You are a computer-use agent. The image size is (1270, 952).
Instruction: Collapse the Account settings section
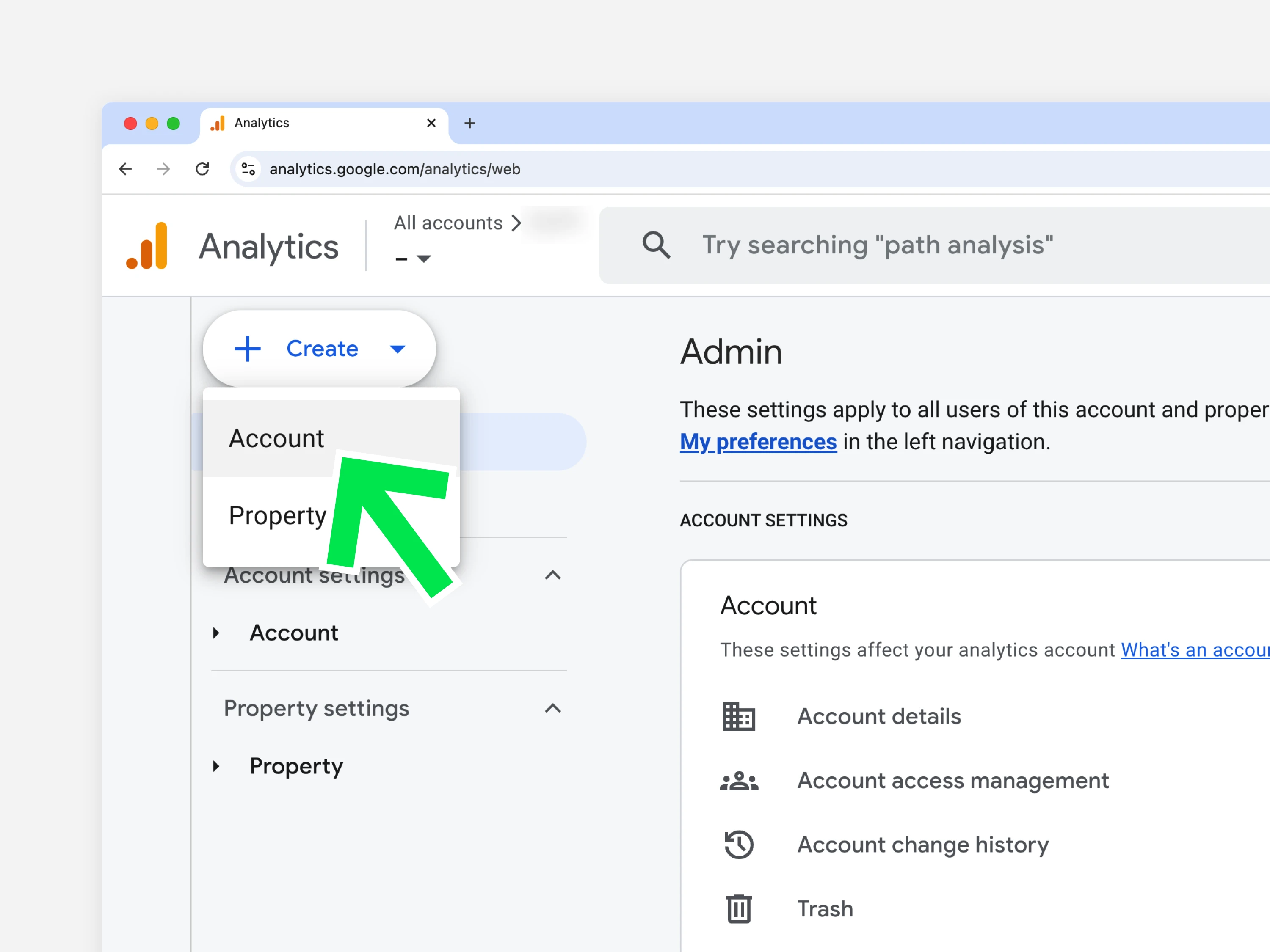[x=552, y=575]
